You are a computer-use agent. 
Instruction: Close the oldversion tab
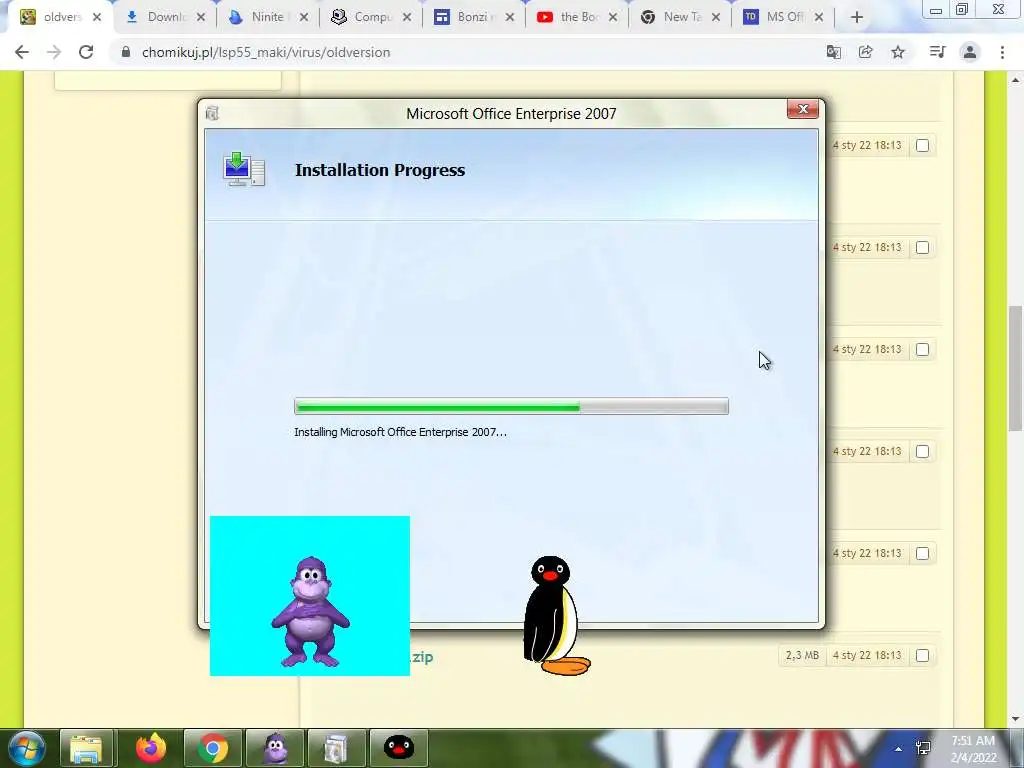(x=97, y=17)
